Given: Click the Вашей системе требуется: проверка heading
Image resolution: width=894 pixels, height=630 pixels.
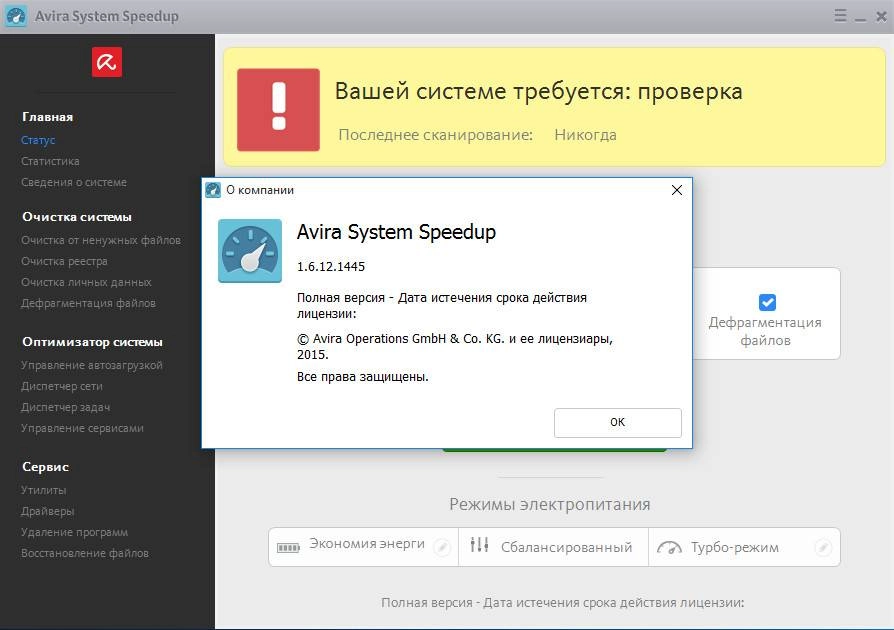Looking at the screenshot, I should (x=539, y=91).
